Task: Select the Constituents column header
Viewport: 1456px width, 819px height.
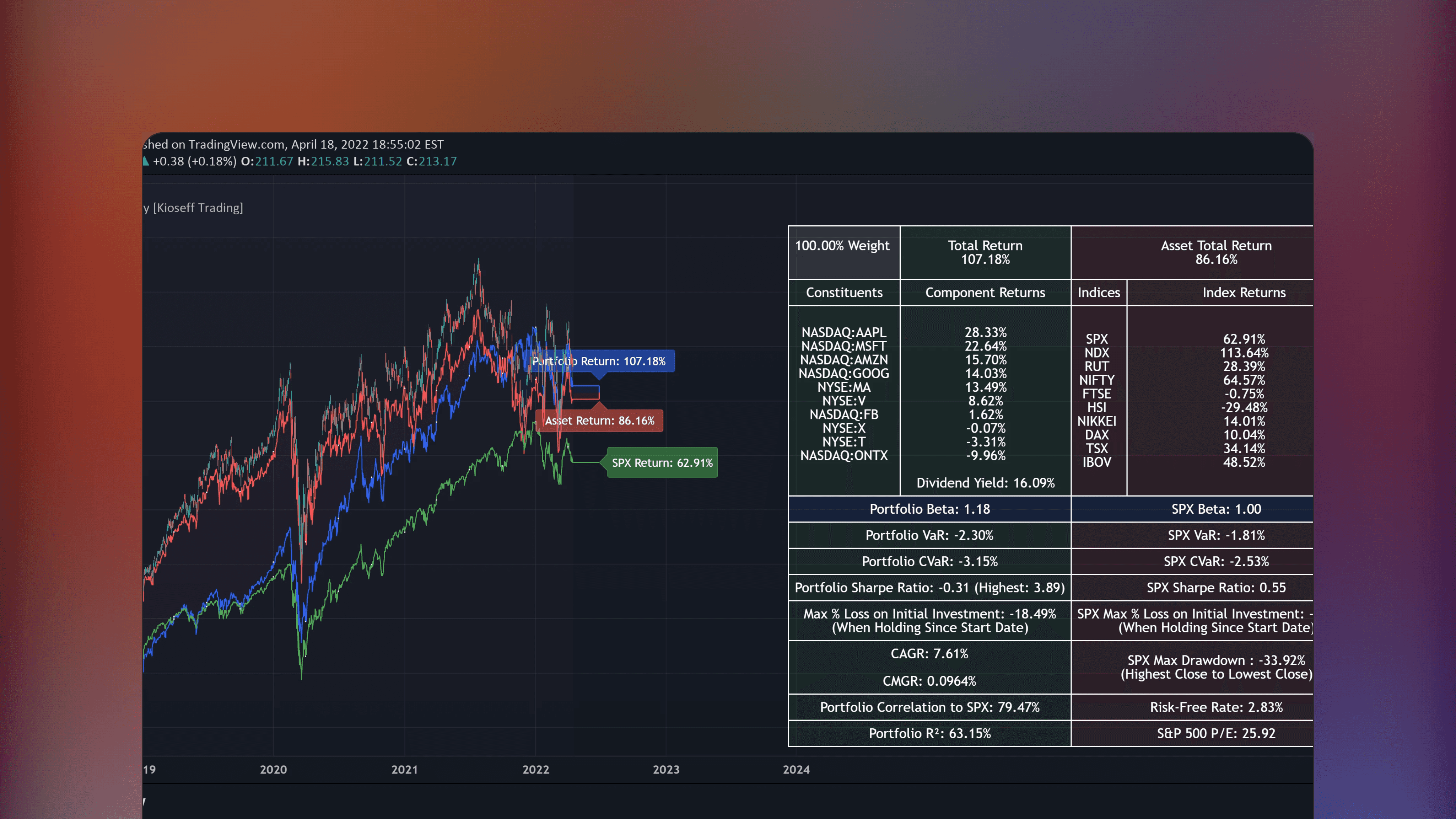Action: pos(844,293)
